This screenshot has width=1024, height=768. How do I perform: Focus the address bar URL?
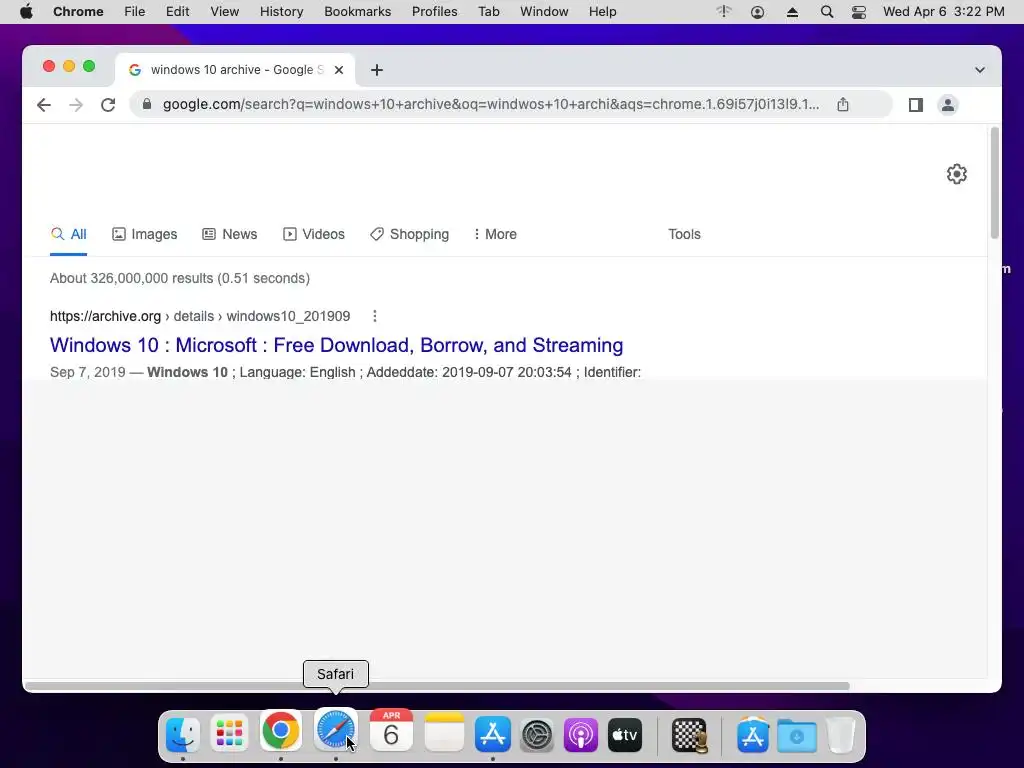pyautogui.click(x=490, y=104)
